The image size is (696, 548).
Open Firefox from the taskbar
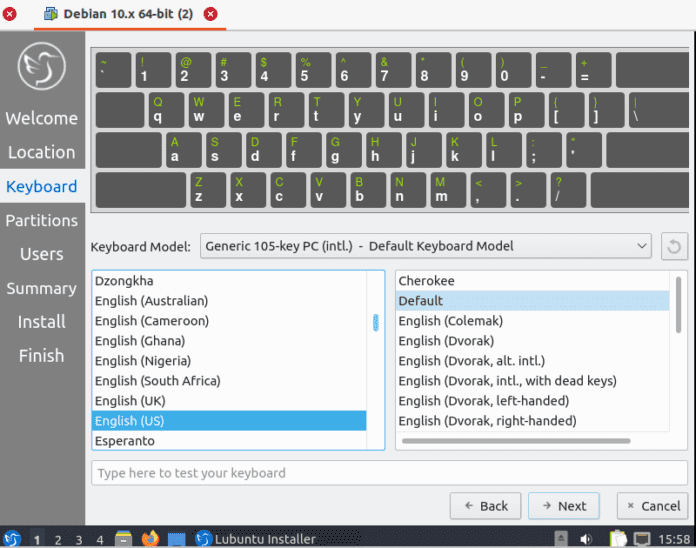(150, 539)
